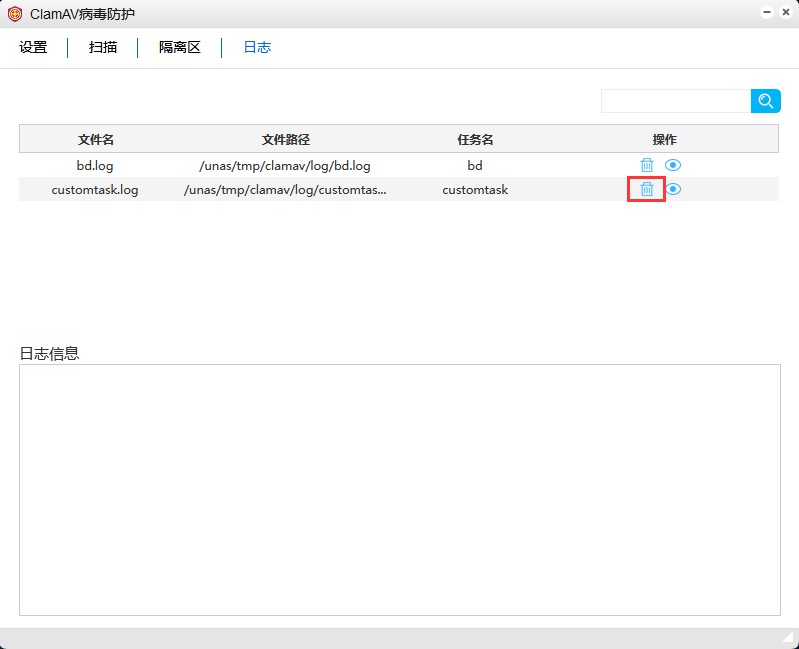Click inside the 日志信息 text area
Viewport: 799px width, 649px height.
pos(399,489)
